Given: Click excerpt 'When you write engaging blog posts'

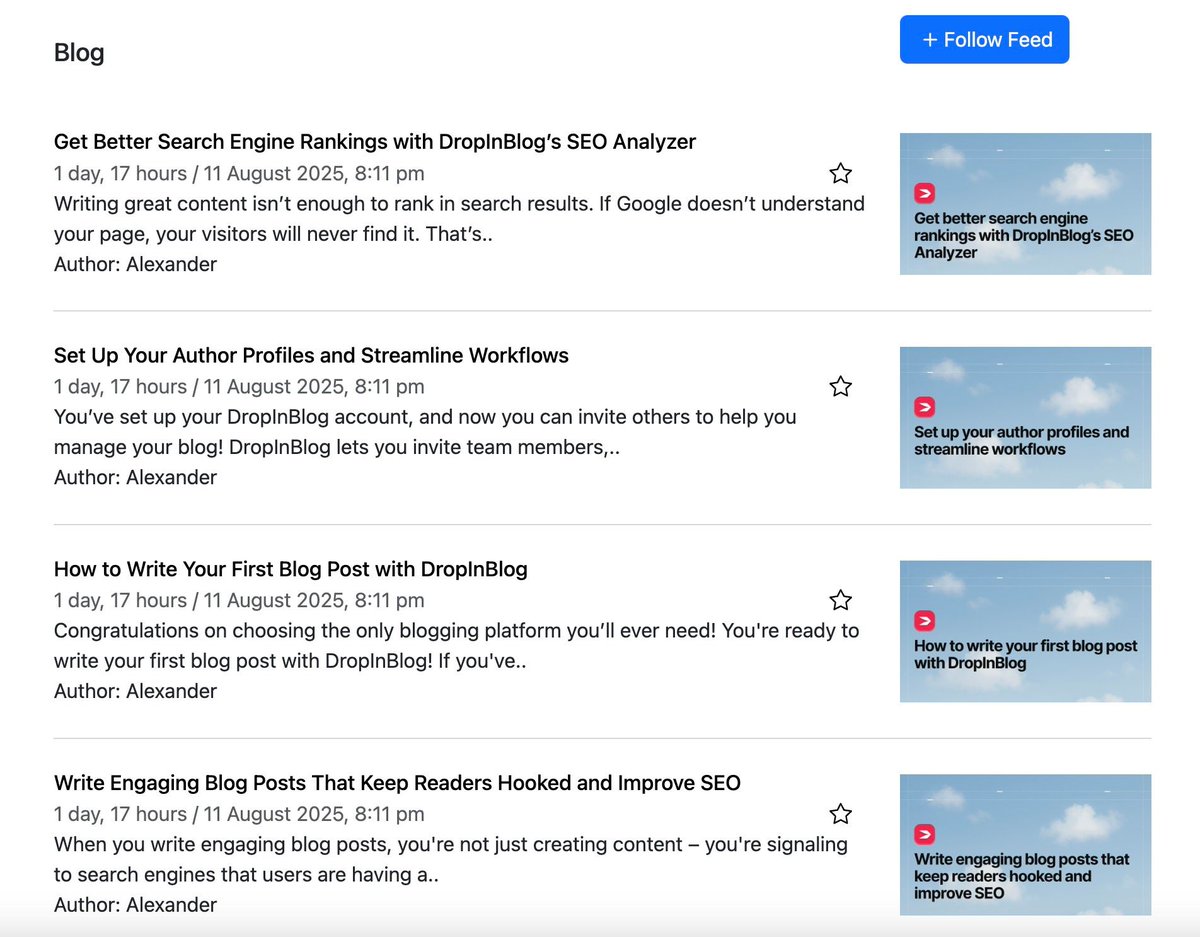Looking at the screenshot, I should 451,859.
